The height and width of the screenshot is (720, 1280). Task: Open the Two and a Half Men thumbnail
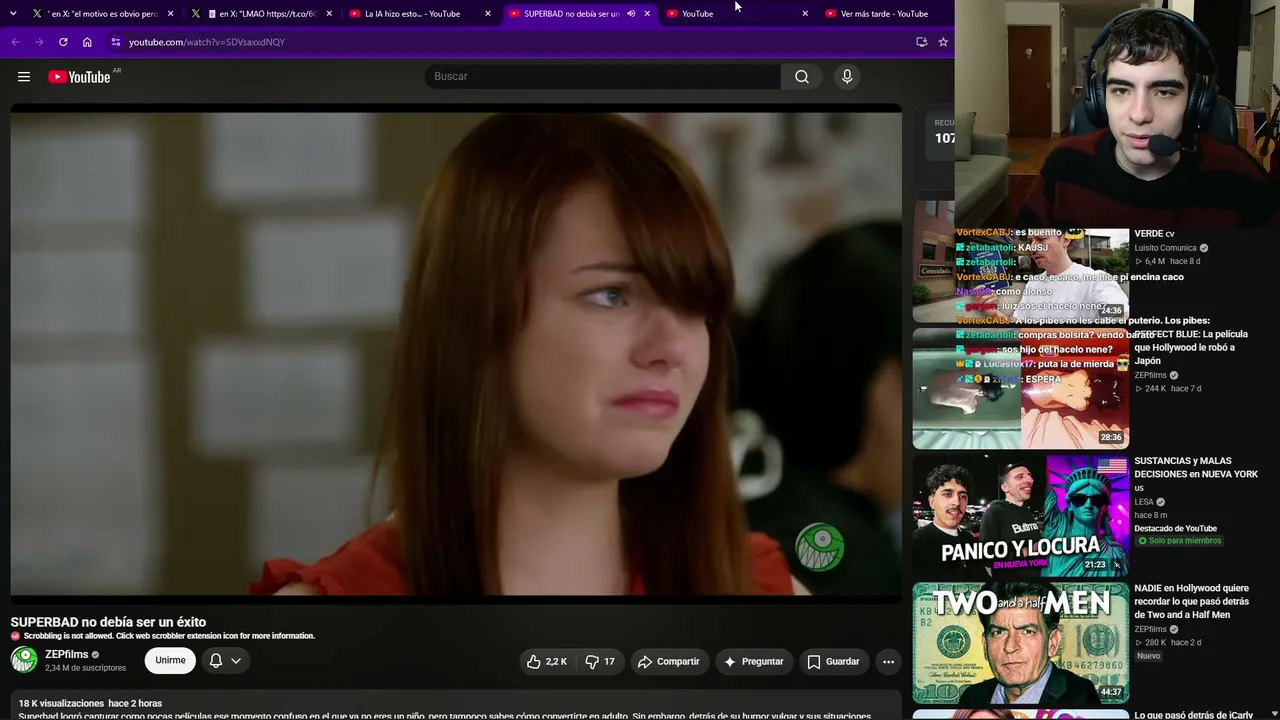pos(1021,643)
